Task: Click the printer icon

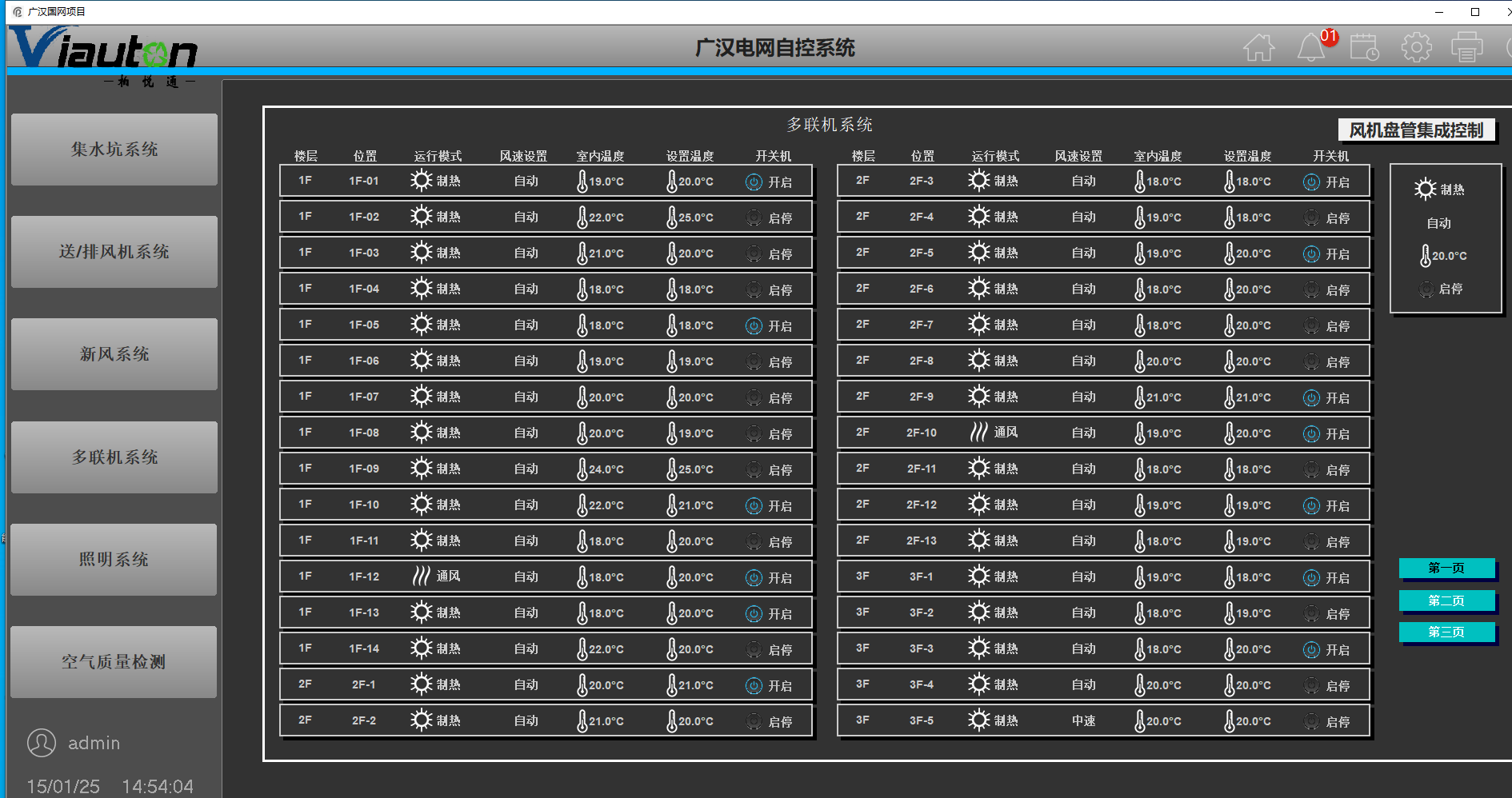Action: pos(1467,47)
